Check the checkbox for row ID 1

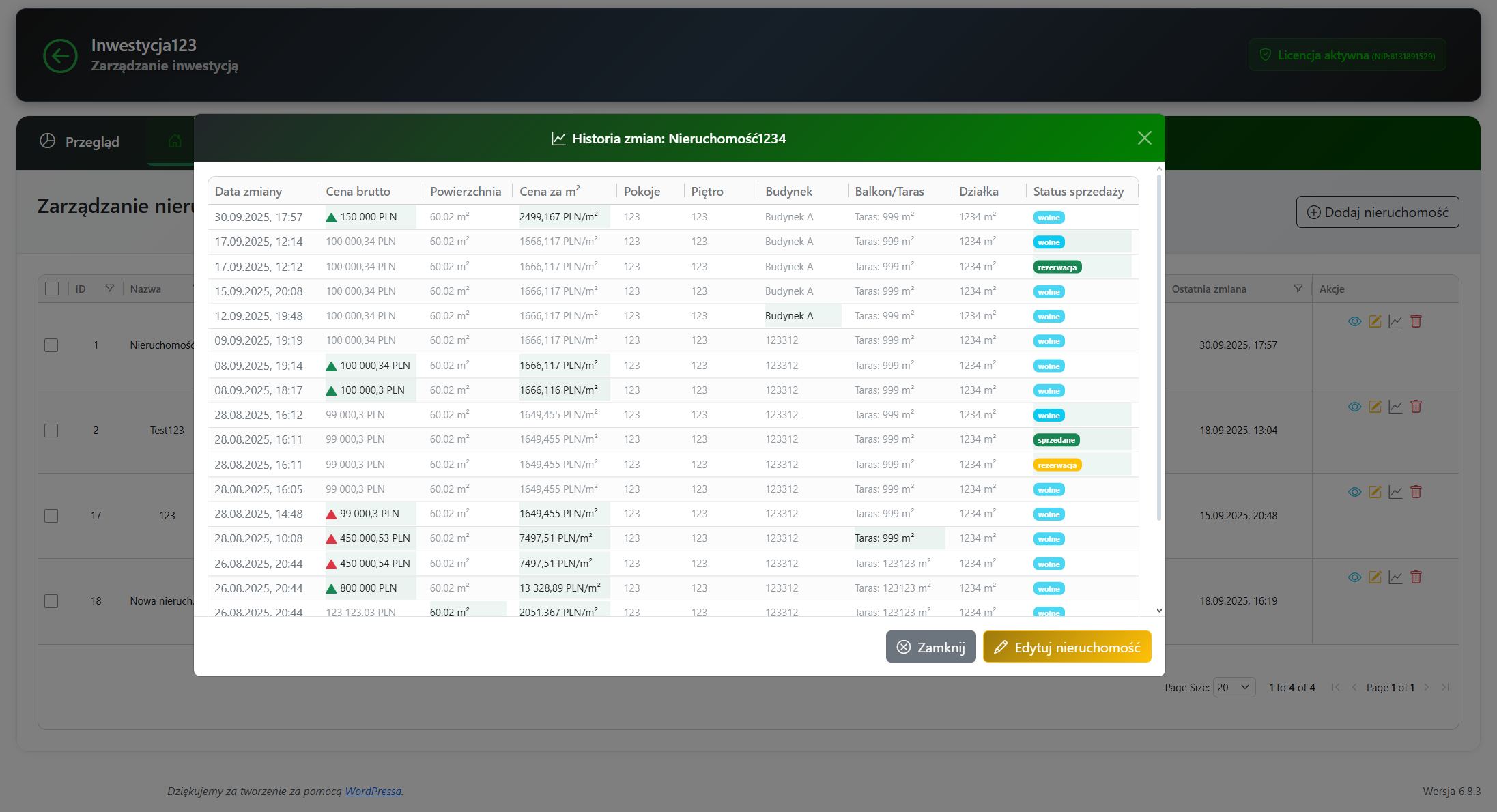(51, 345)
